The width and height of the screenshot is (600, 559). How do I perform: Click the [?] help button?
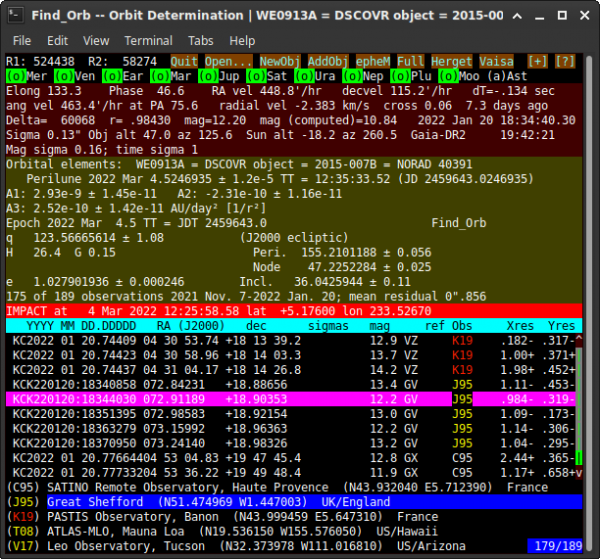[565, 61]
